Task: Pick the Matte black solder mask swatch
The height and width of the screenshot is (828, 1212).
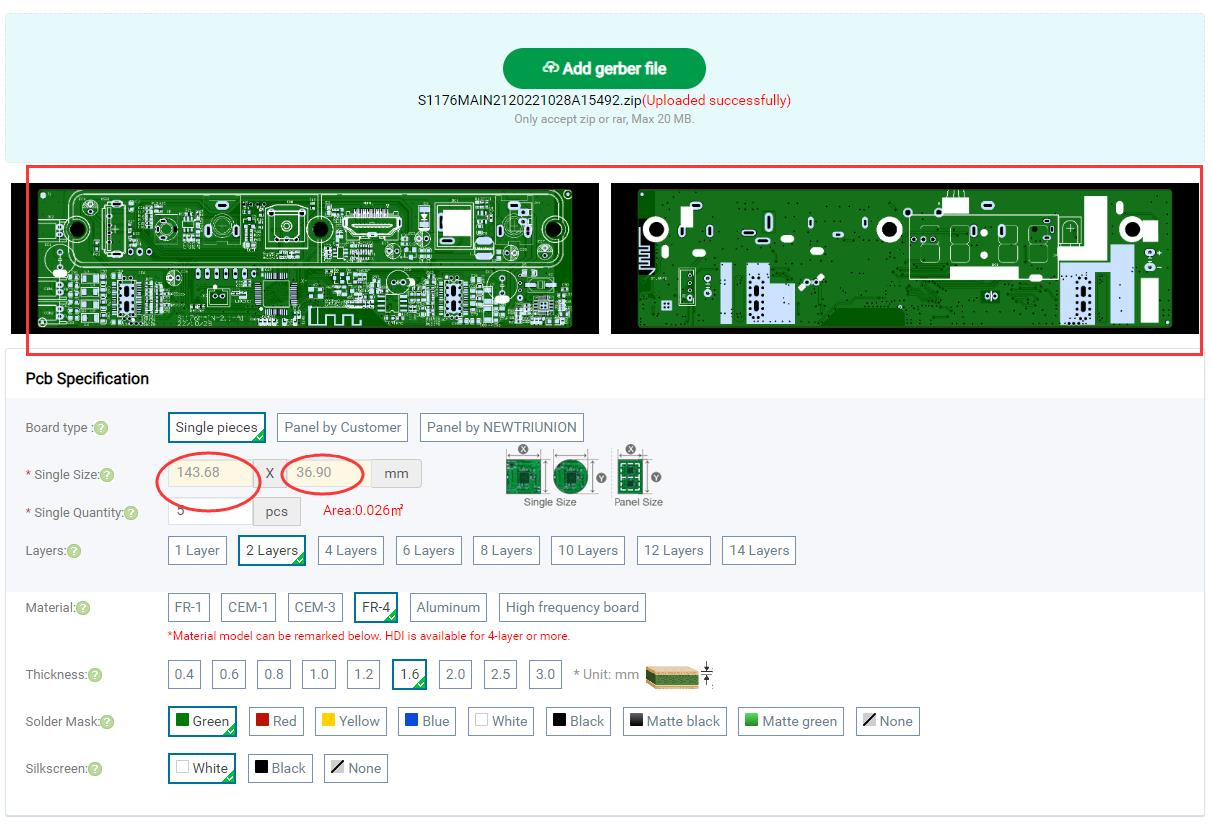Action: click(x=674, y=721)
